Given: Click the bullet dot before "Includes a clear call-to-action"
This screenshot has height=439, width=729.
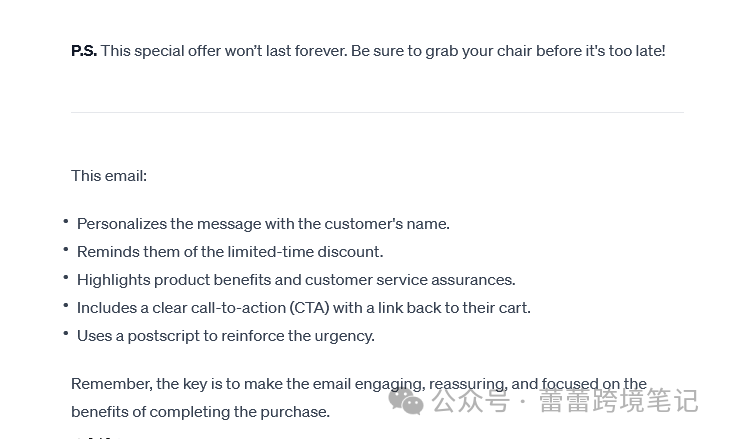Looking at the screenshot, I should point(66,306).
